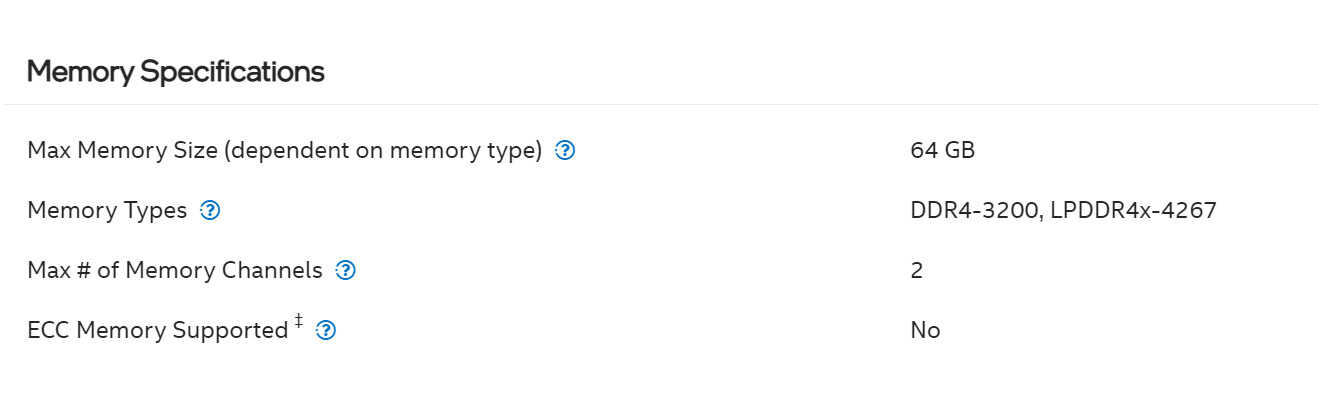The width and height of the screenshot is (1319, 401).
Task: Click the word Supported in ECC row
Action: pyautogui.click(x=231, y=331)
